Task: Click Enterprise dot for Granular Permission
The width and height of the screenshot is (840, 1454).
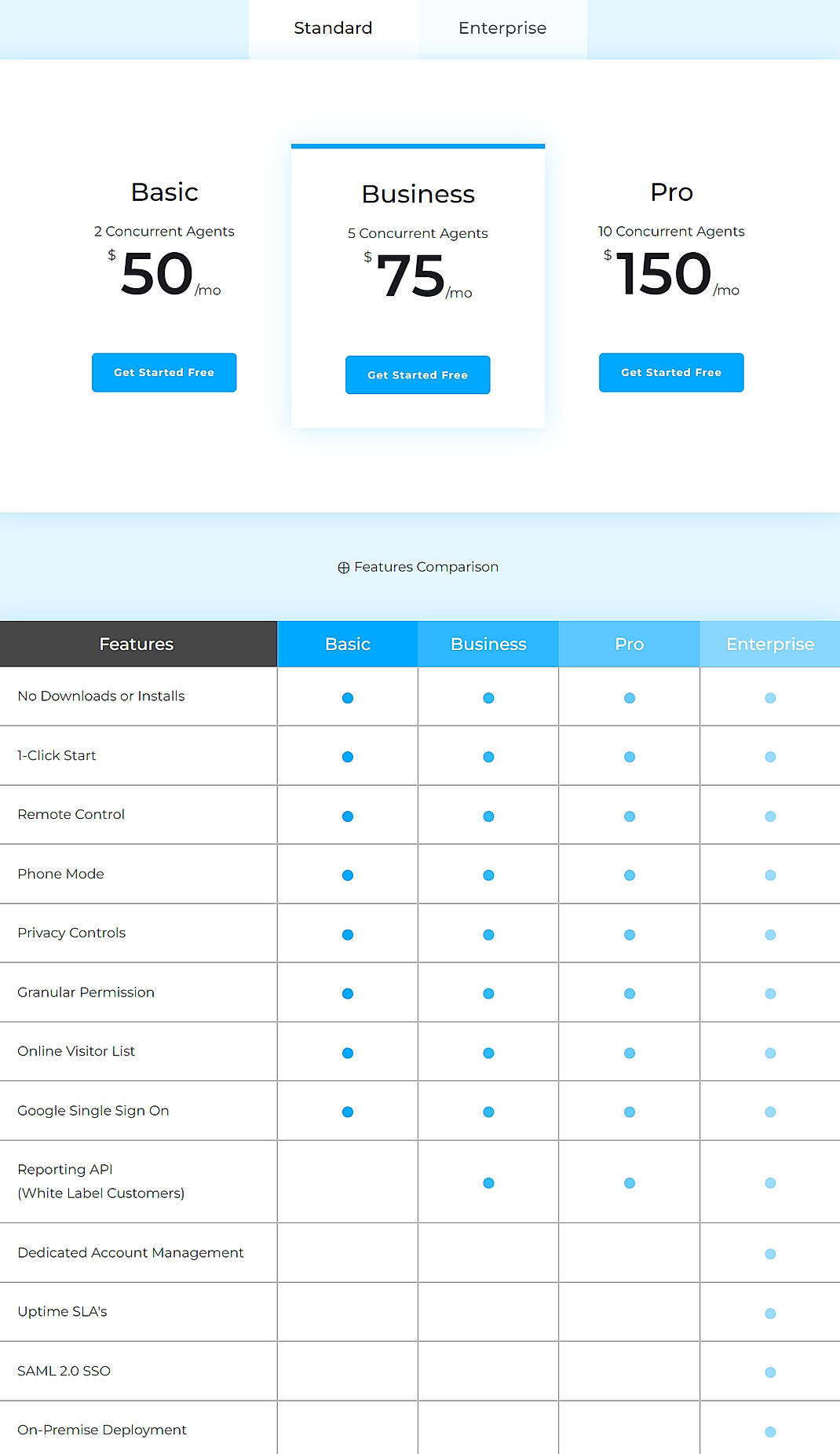Action: (770, 994)
